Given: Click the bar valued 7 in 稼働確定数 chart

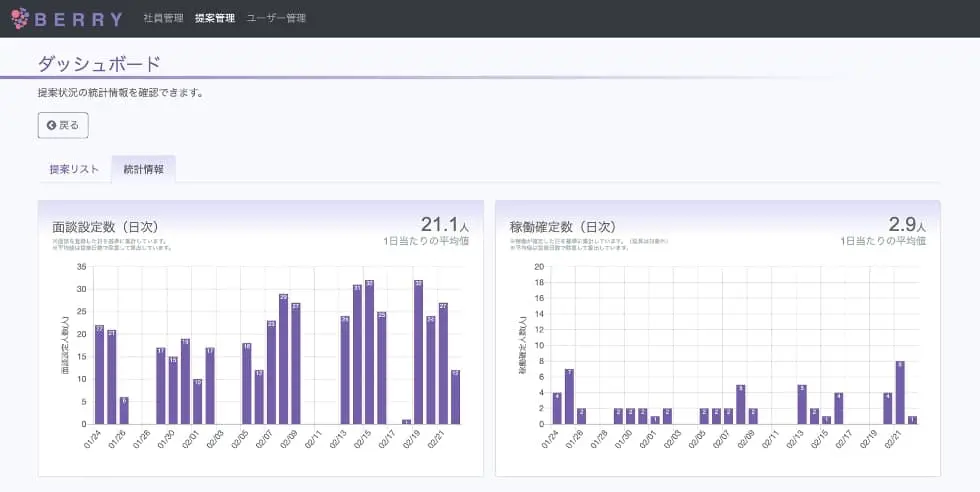Looking at the screenshot, I should [x=569, y=396].
